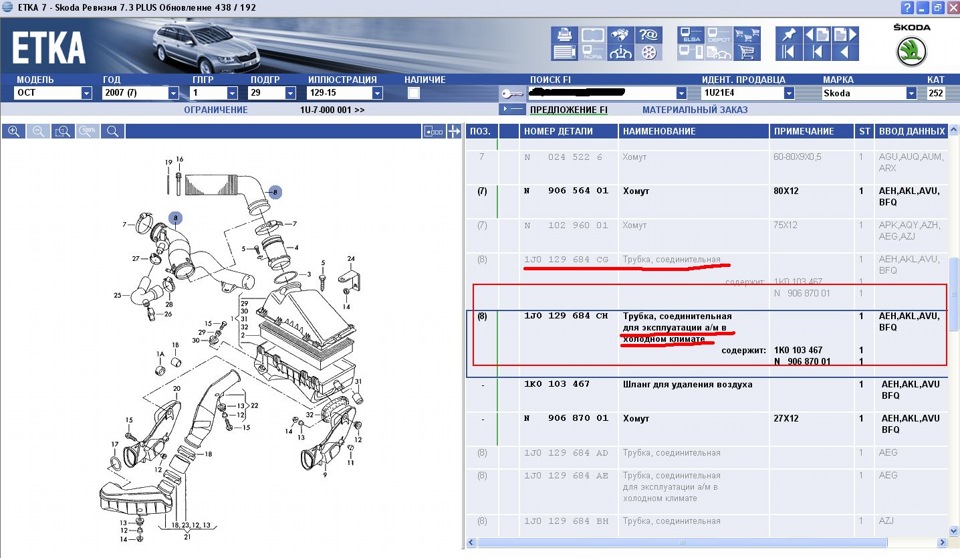The width and height of the screenshot is (960, 558).
Task: Jump to first illustration (double-bar arrow)
Action: pos(789,53)
